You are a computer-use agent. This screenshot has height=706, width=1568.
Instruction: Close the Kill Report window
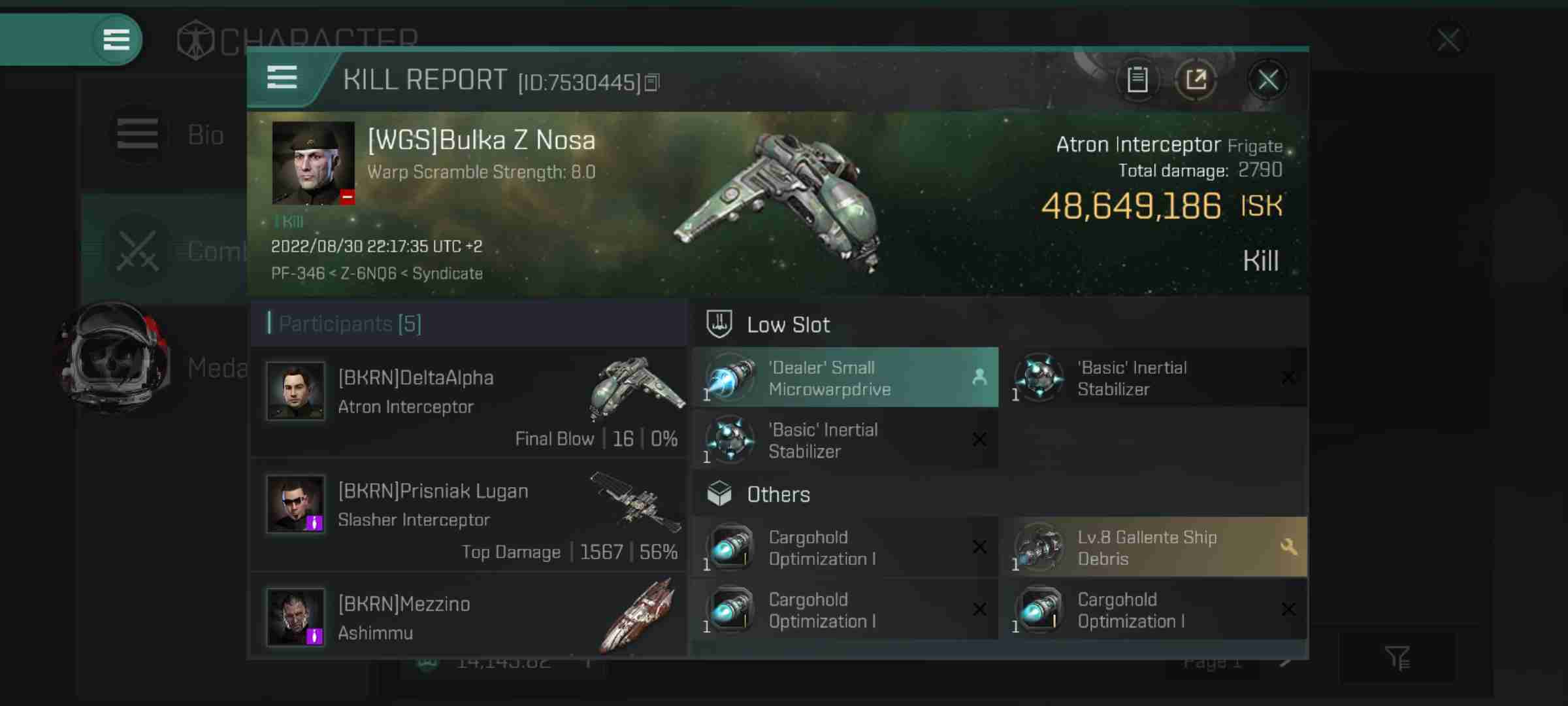[x=1268, y=80]
